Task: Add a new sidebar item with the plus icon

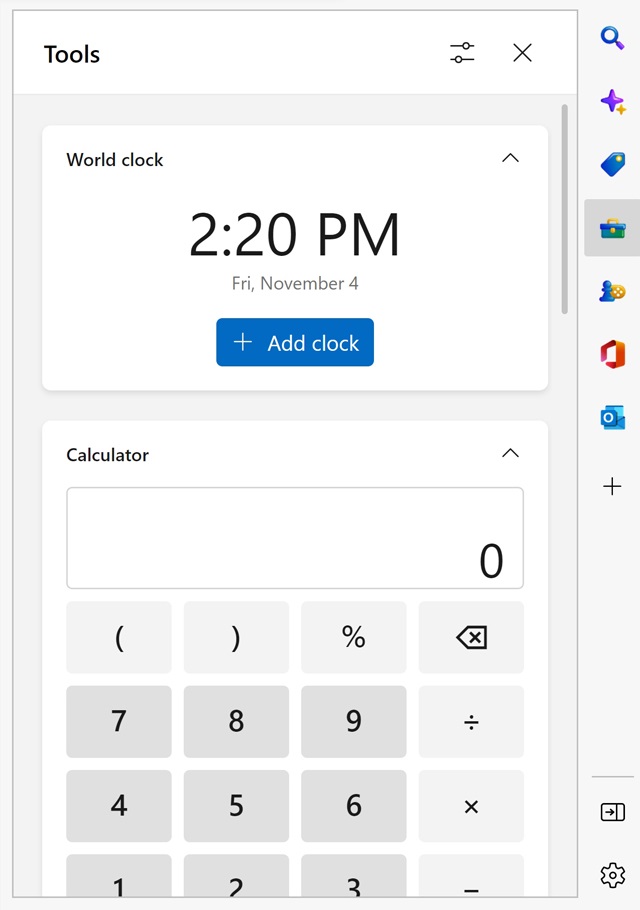Action: [x=612, y=486]
